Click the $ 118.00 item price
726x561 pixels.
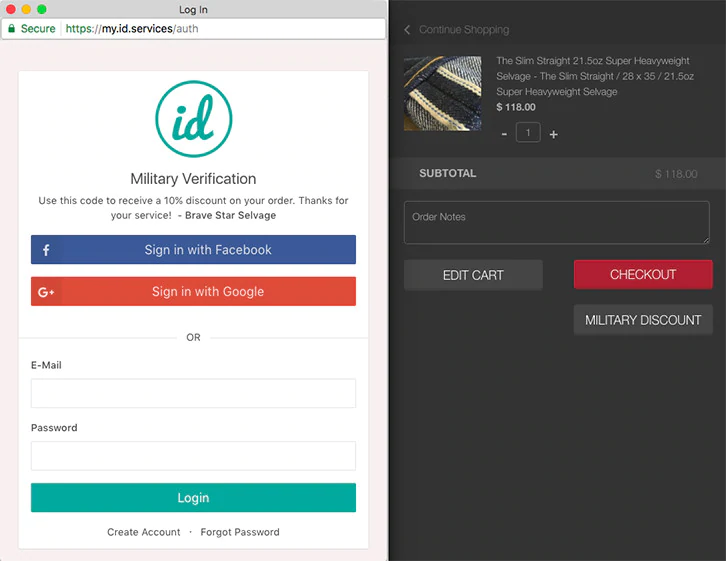click(516, 107)
